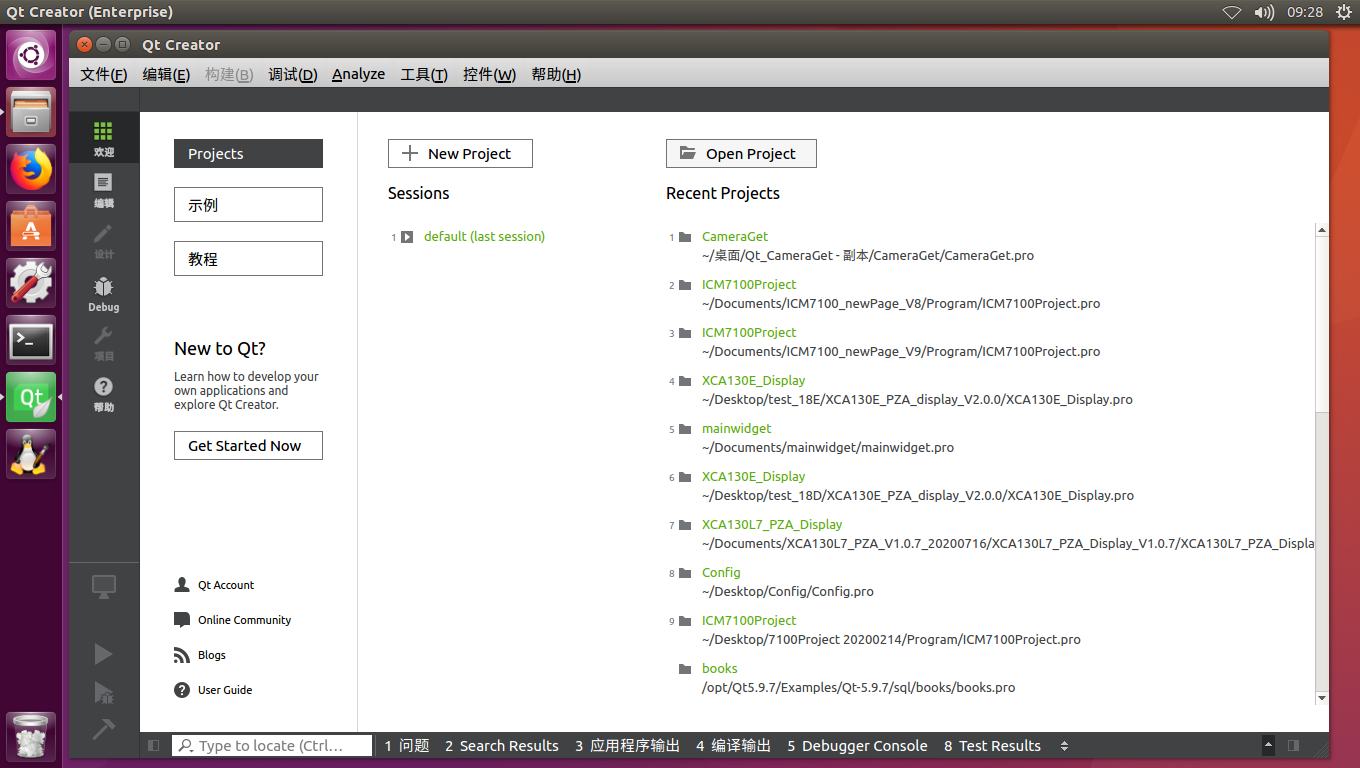Click the Online Community chat icon

click(182, 620)
